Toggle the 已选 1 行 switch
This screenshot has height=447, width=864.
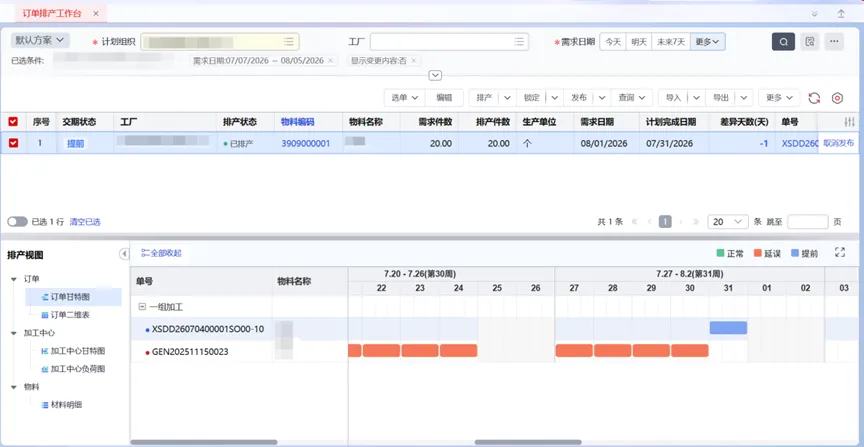[x=17, y=222]
